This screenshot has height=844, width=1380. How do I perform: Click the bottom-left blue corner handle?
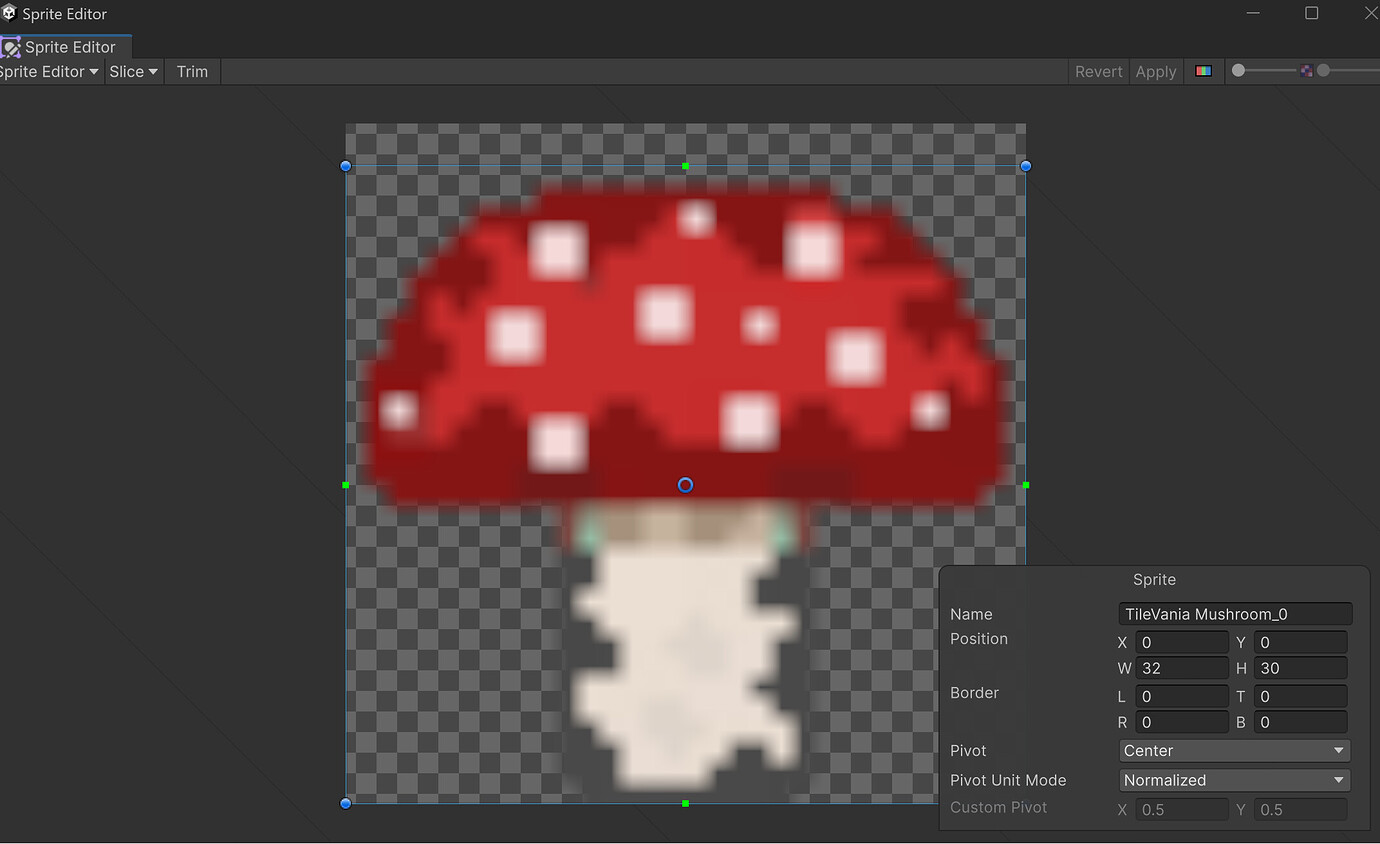coord(345,803)
